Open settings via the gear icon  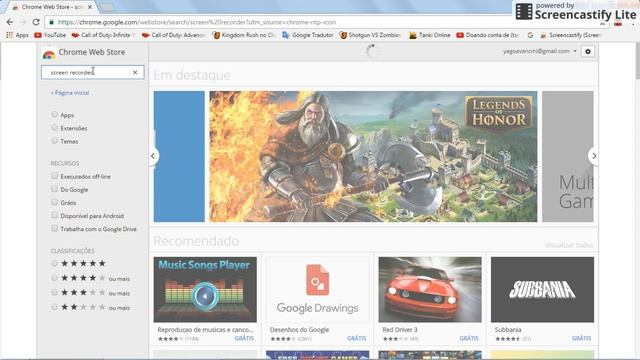coord(588,51)
